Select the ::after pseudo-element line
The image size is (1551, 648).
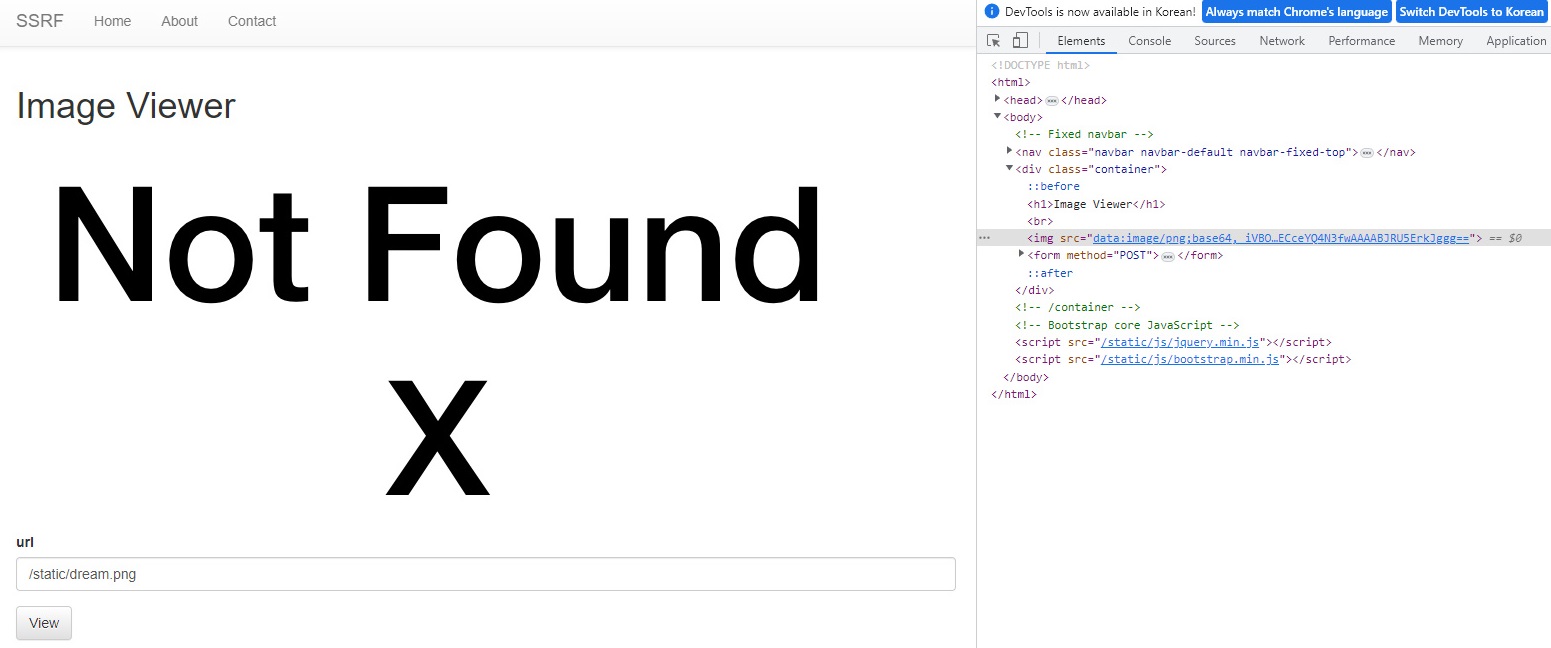pyautogui.click(x=1050, y=273)
